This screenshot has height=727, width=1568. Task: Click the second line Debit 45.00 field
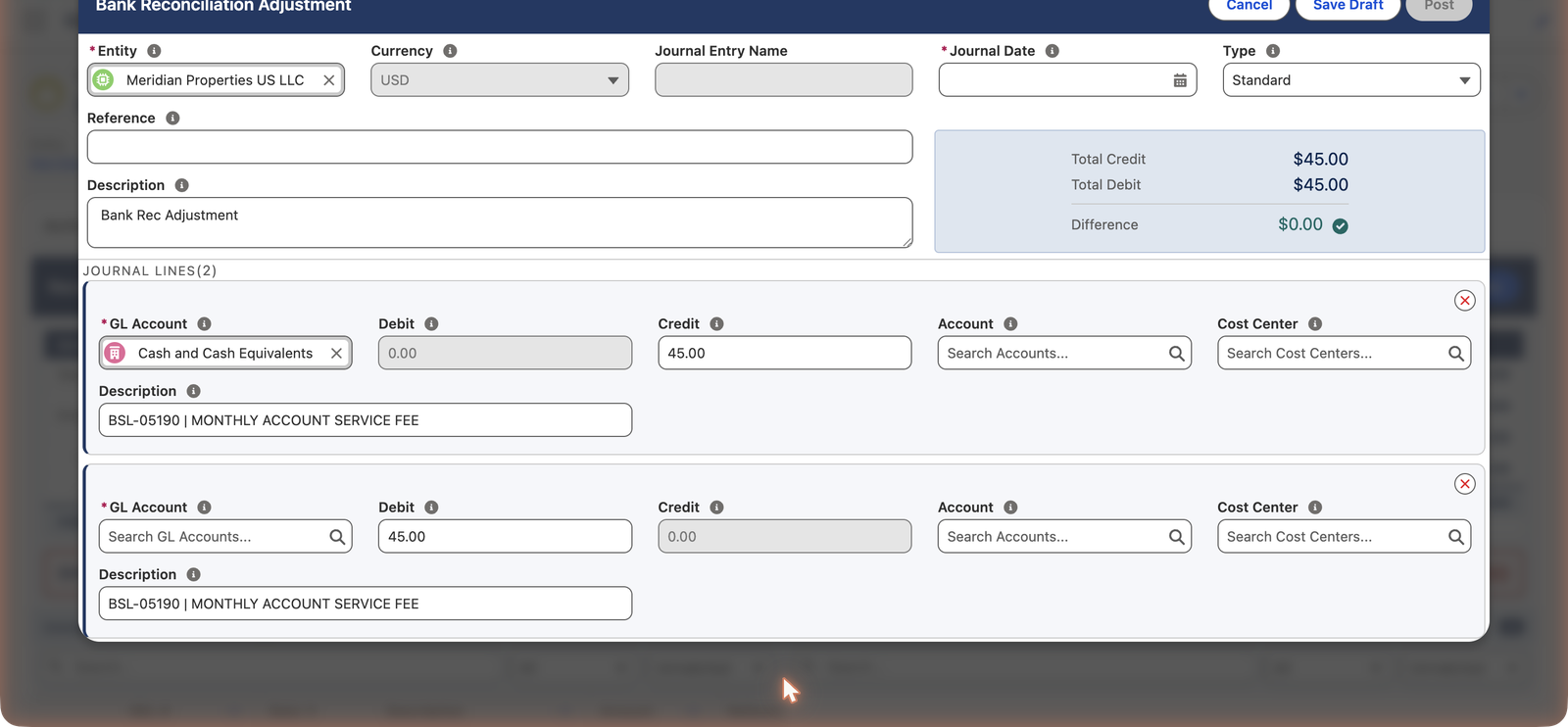[x=505, y=537]
